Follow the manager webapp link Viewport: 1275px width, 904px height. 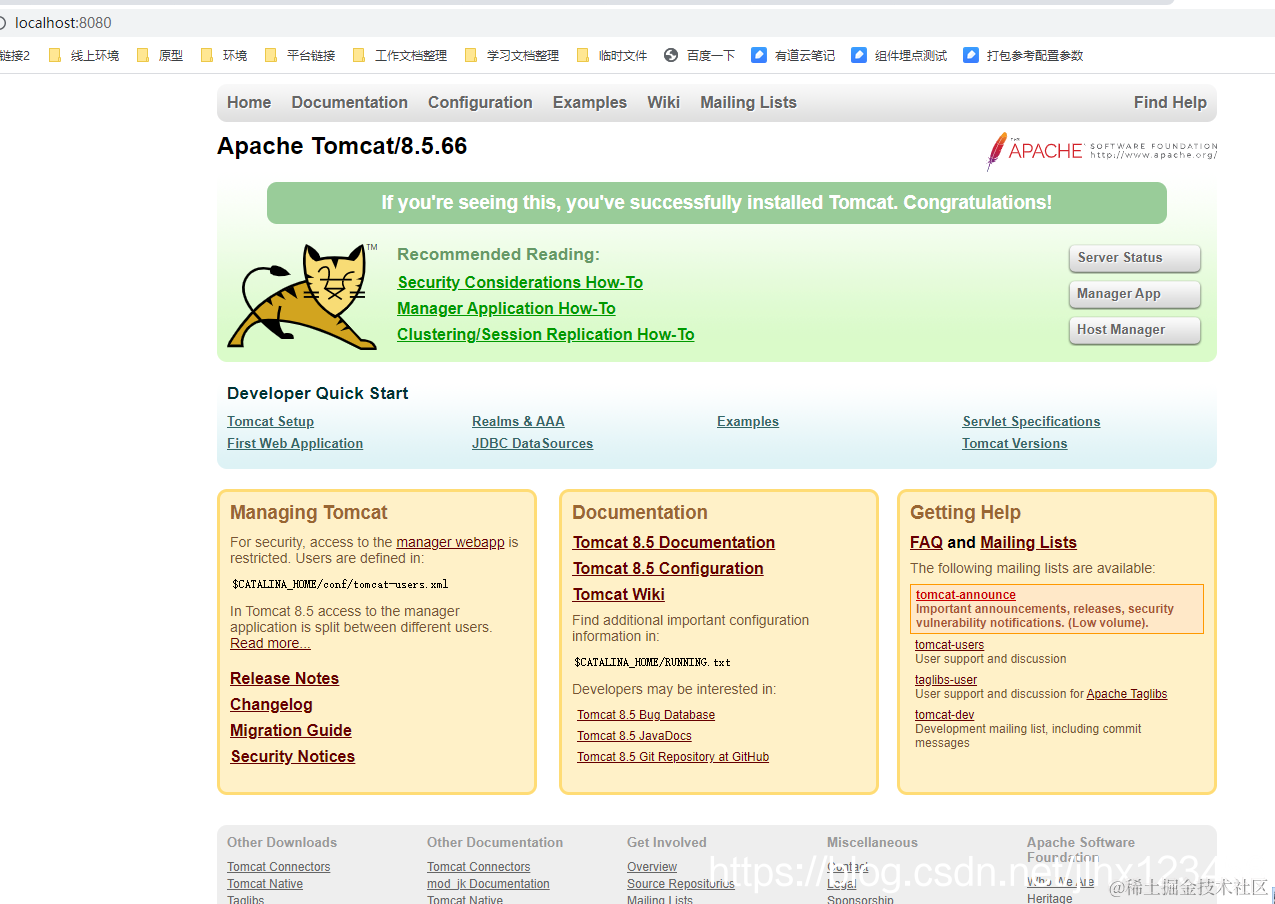[x=450, y=542]
